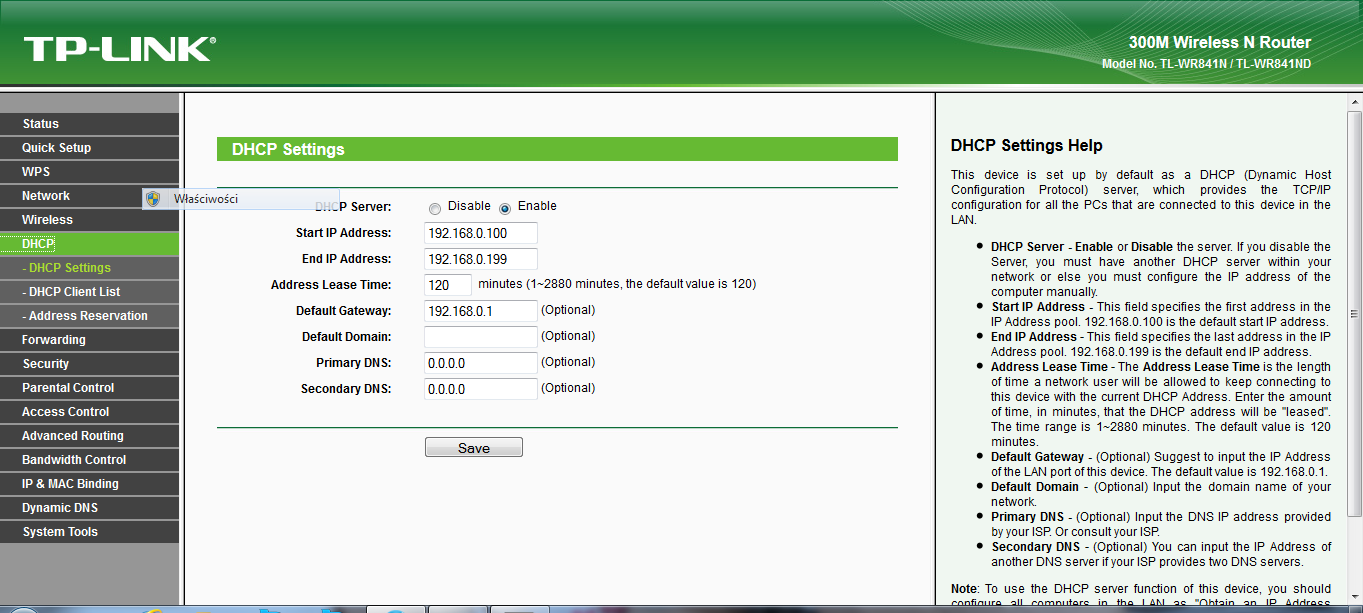Click the TP-LINK logo in the header
Viewport: 1363px width, 613px height.
coord(119,49)
